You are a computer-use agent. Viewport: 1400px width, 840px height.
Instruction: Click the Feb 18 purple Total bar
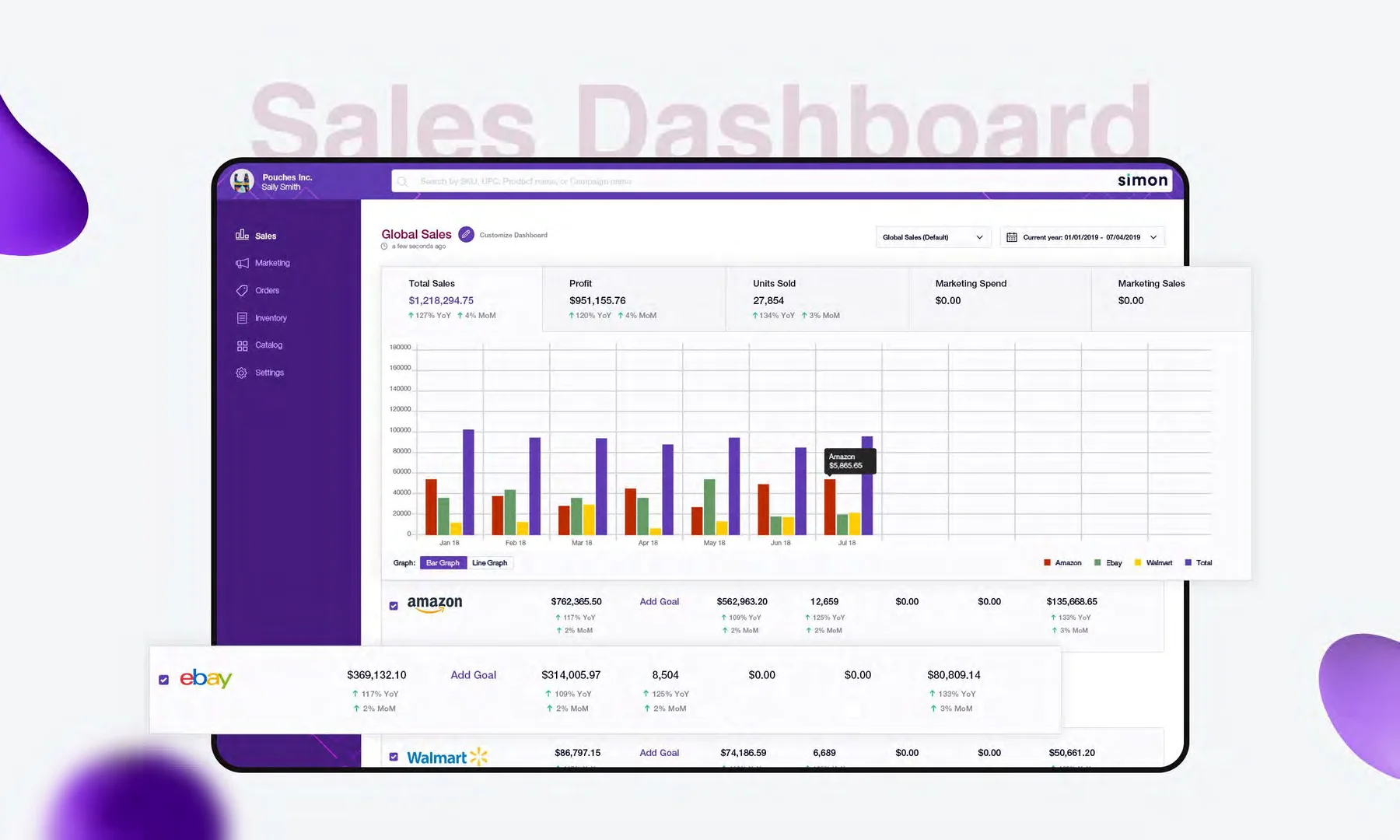coord(534,486)
